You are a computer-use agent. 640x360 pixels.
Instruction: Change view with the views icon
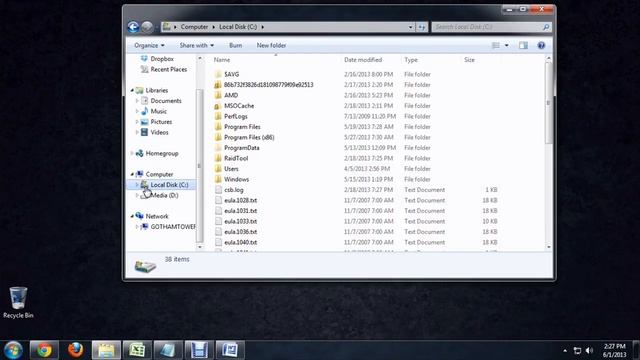click(x=496, y=45)
